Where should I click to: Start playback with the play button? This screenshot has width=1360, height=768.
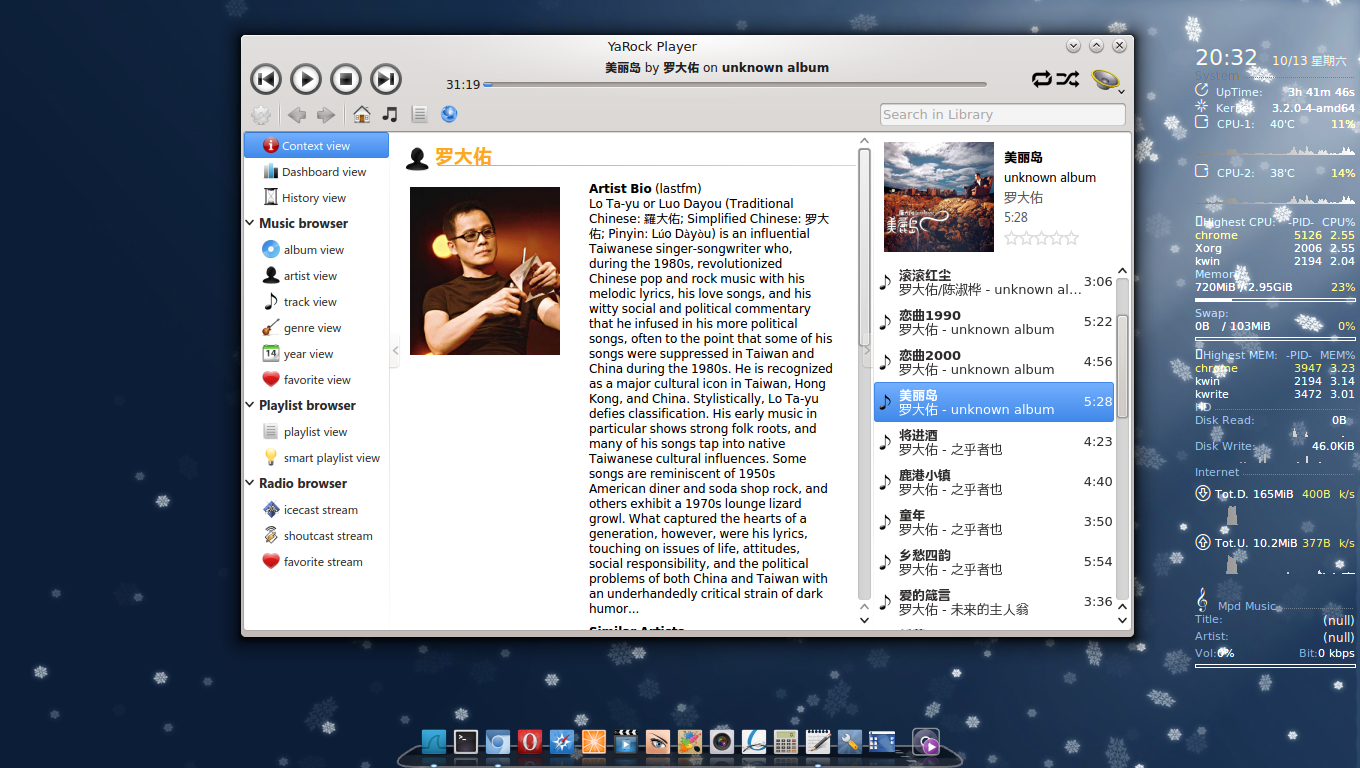pyautogui.click(x=305, y=79)
